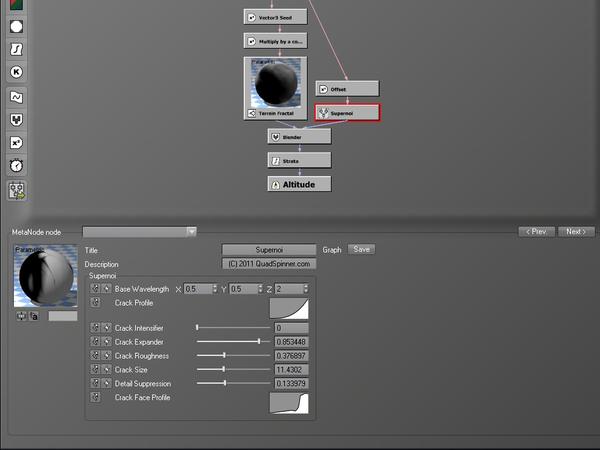600x450 pixels.
Task: Go to previous node with Prev button
Action: pyautogui.click(x=536, y=232)
